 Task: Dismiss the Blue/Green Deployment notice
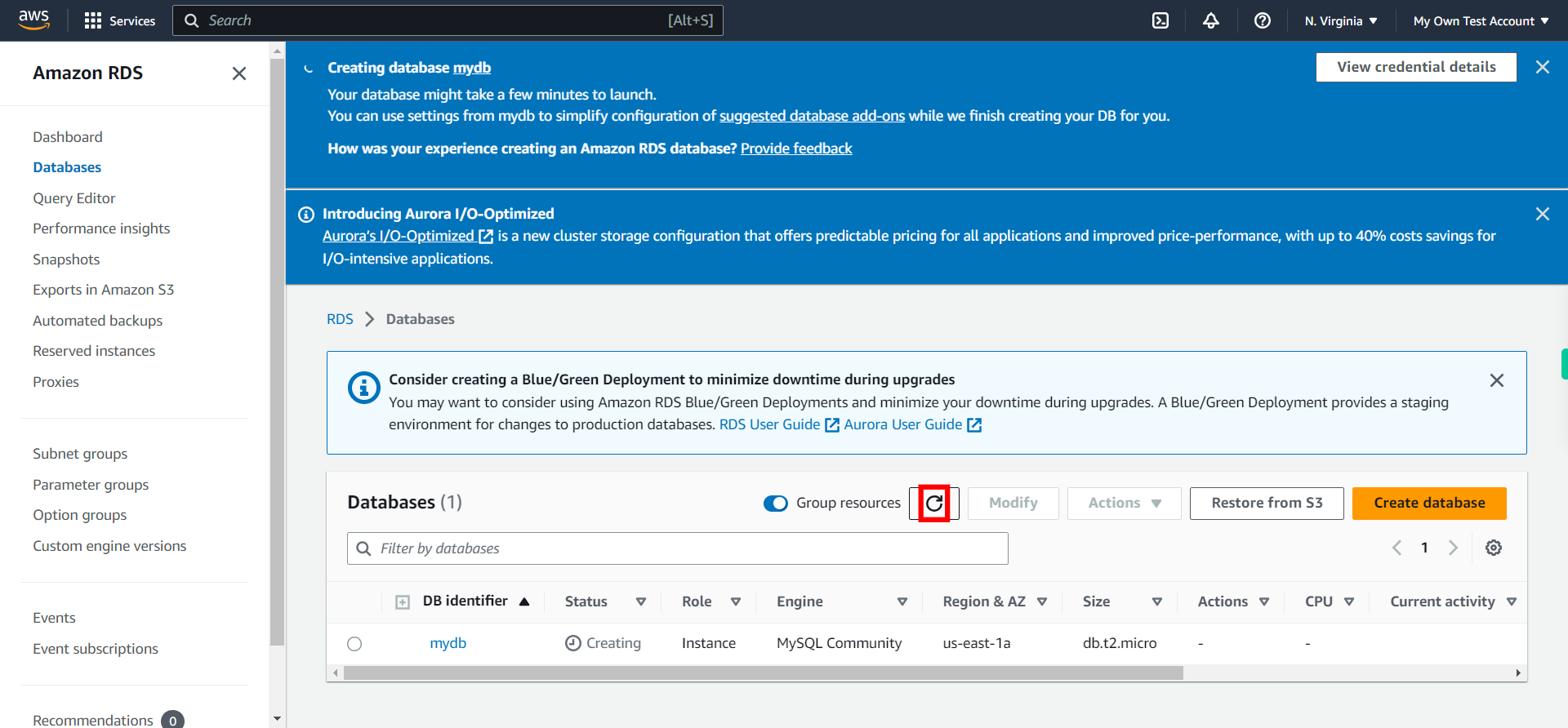pyautogui.click(x=1496, y=380)
